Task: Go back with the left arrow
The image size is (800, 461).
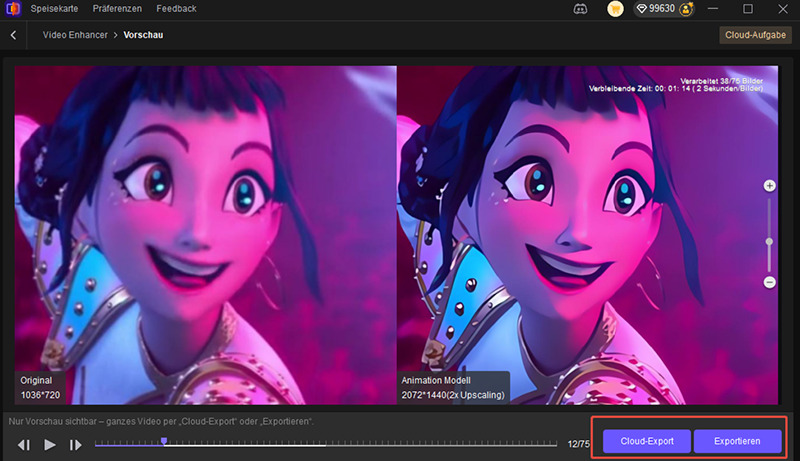Action: coord(13,35)
